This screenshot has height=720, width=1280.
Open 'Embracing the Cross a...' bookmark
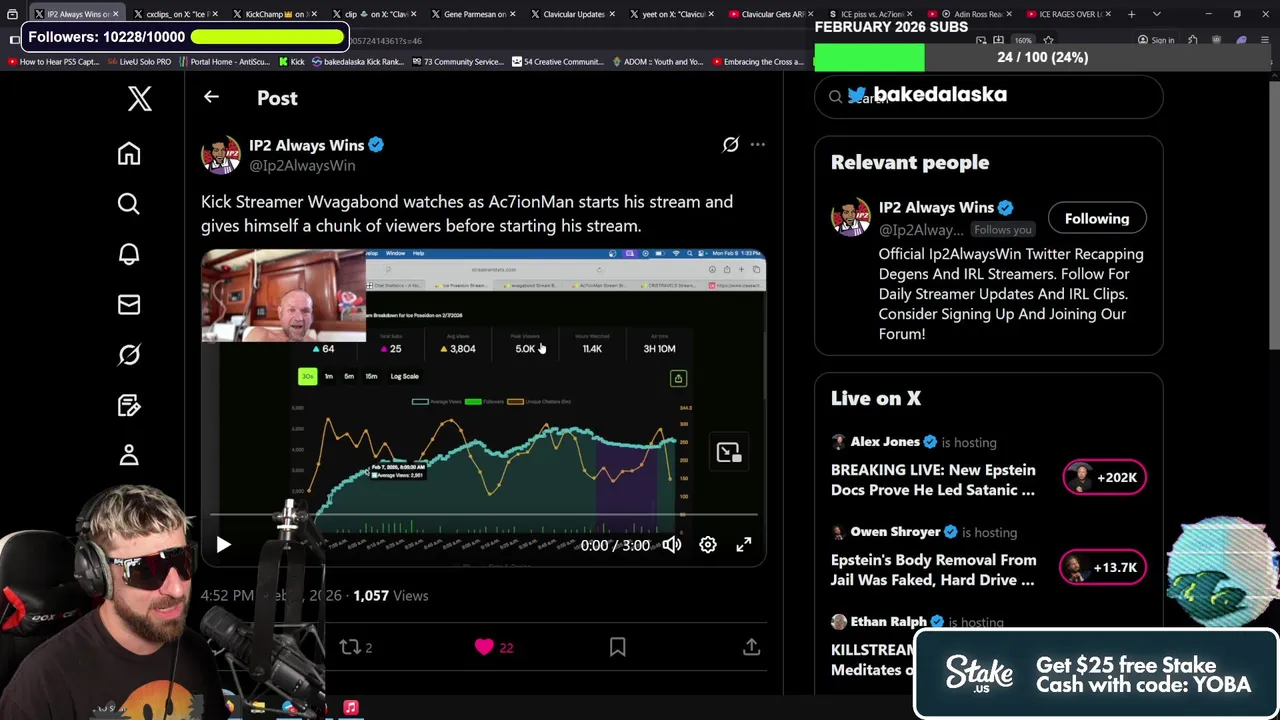[757, 62]
